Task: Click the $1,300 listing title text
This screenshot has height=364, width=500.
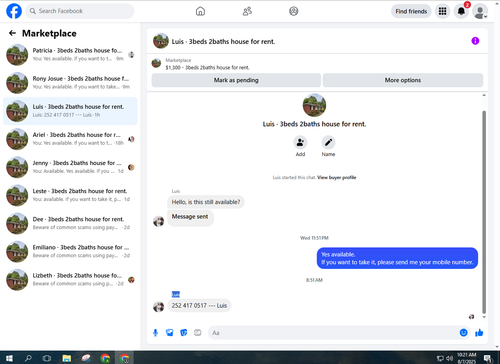Action: [207, 67]
